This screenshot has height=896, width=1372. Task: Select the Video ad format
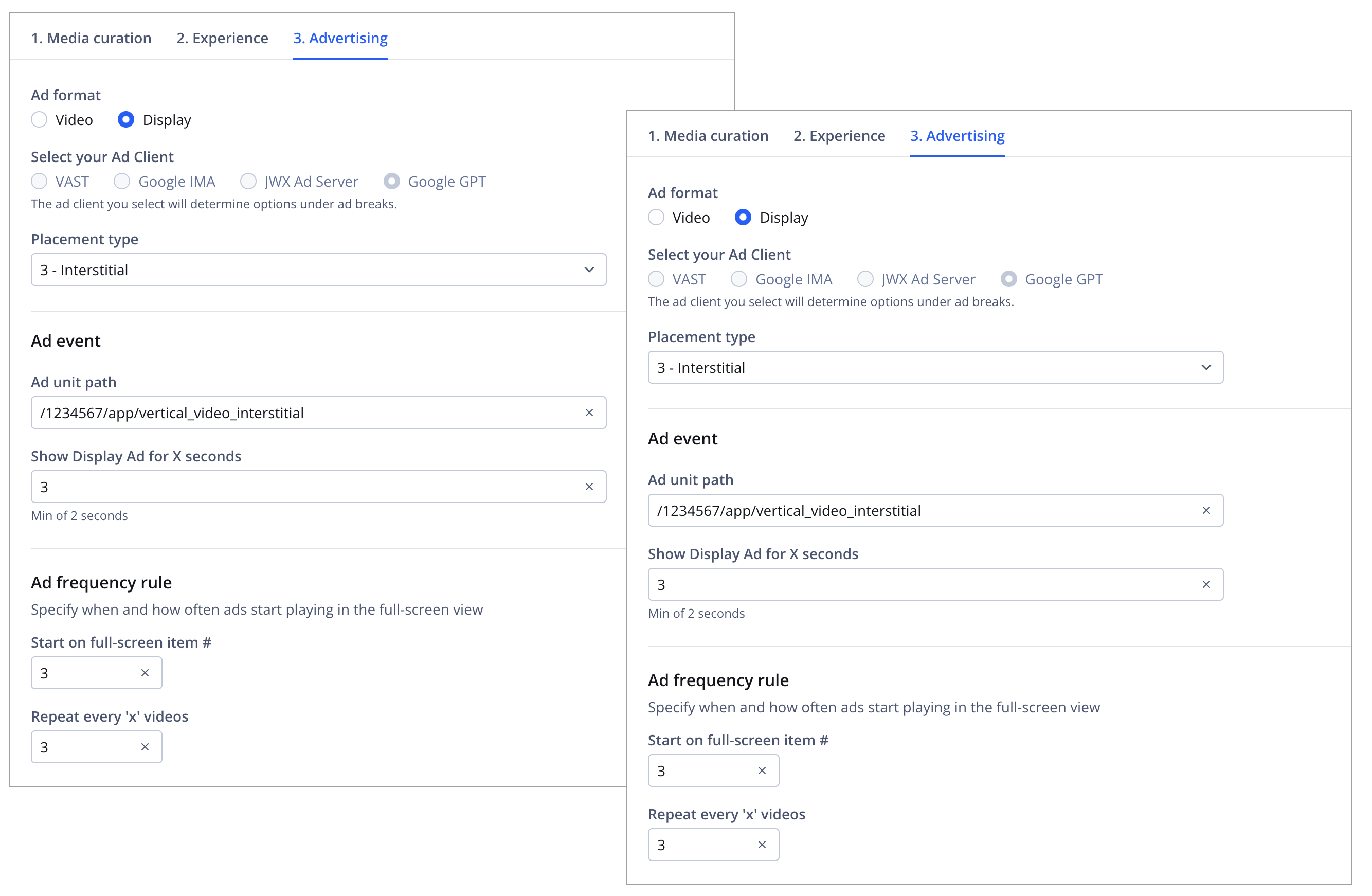coord(39,119)
